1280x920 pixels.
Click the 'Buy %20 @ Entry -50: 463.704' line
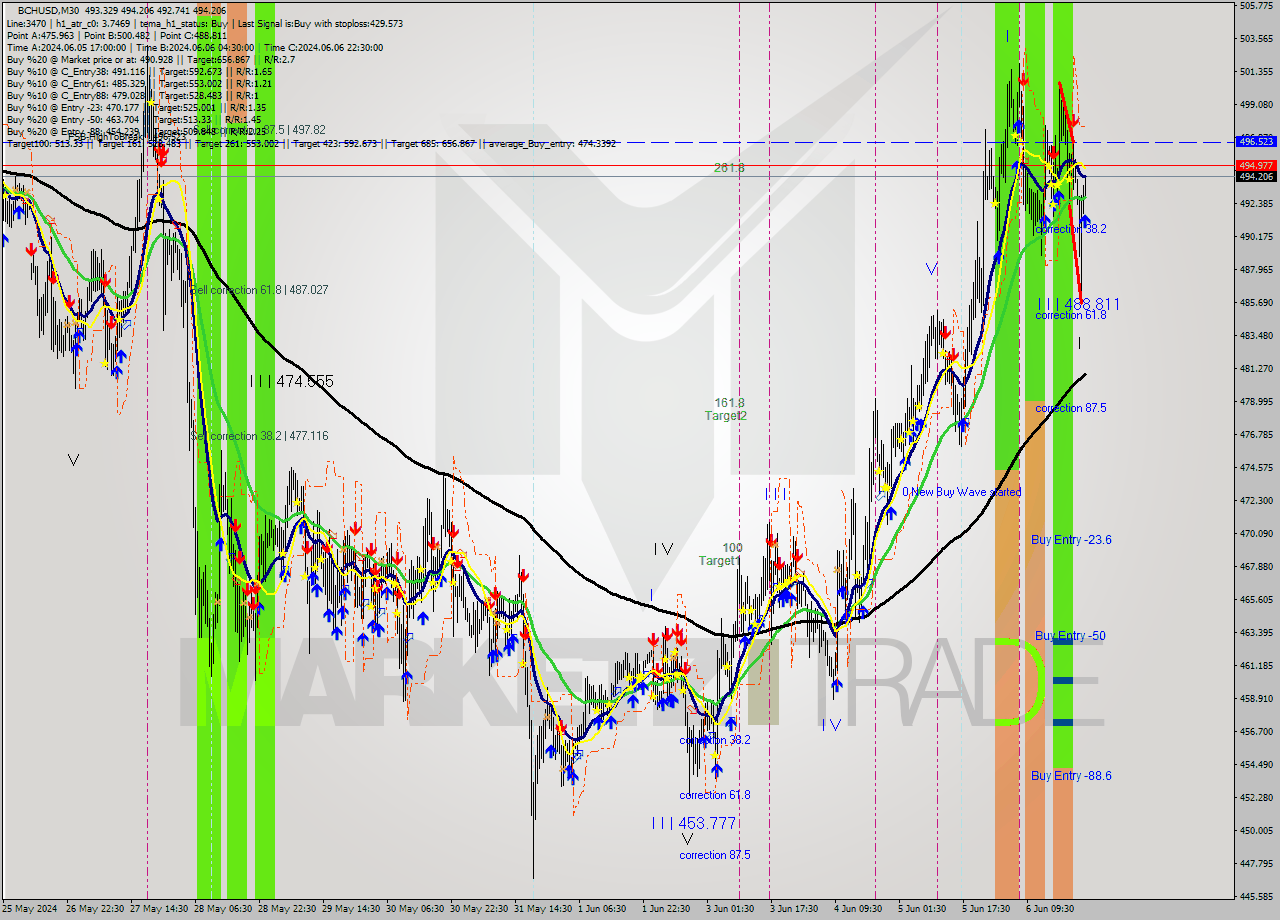(x=132, y=118)
